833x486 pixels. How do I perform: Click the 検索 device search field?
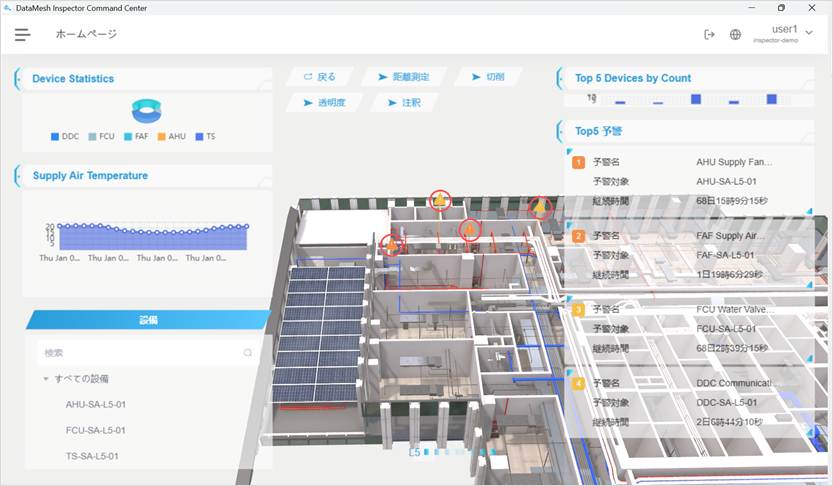pos(140,353)
